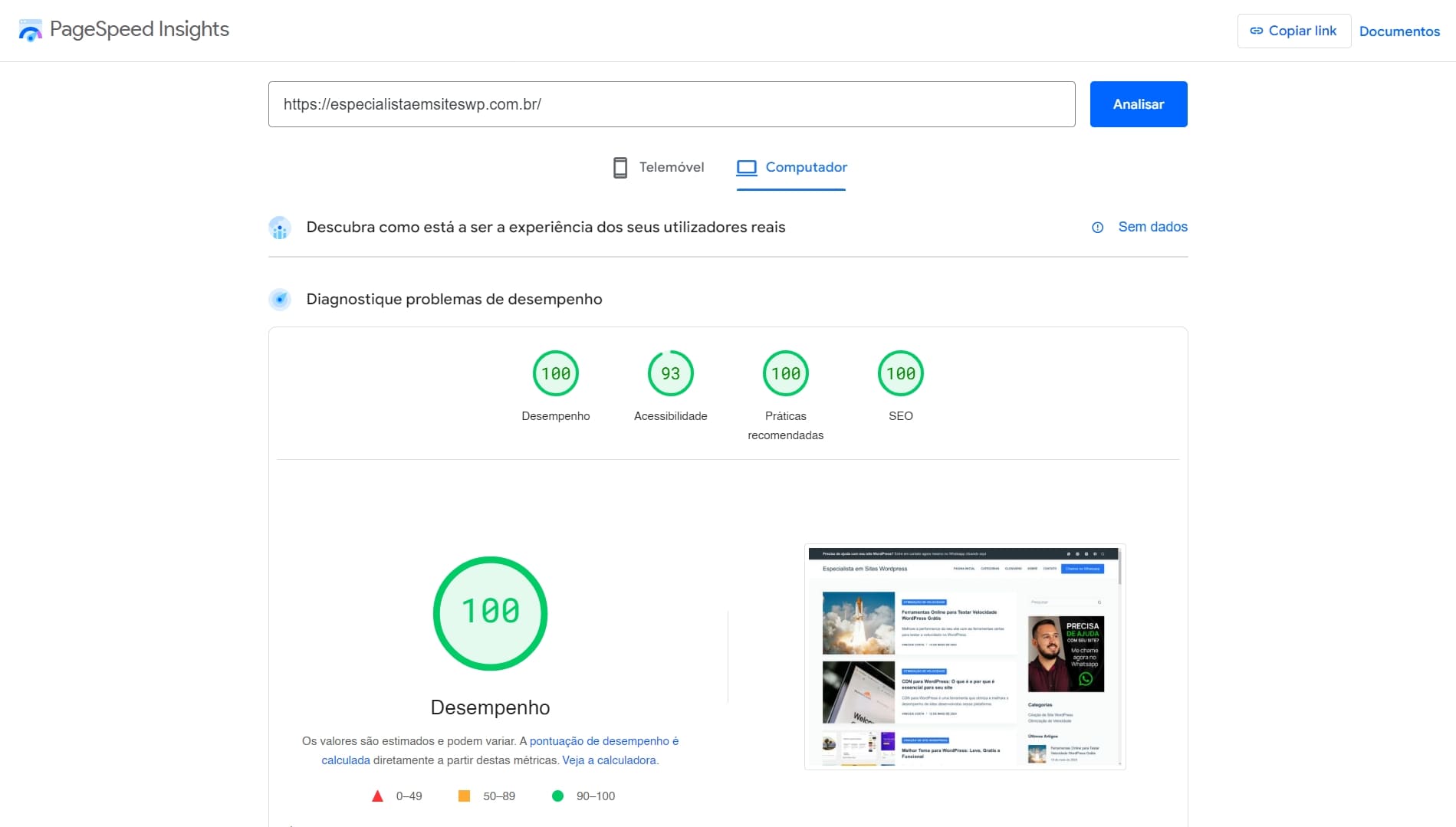Click the Acessibilidade label
The height and width of the screenshot is (827, 1456).
click(x=671, y=416)
